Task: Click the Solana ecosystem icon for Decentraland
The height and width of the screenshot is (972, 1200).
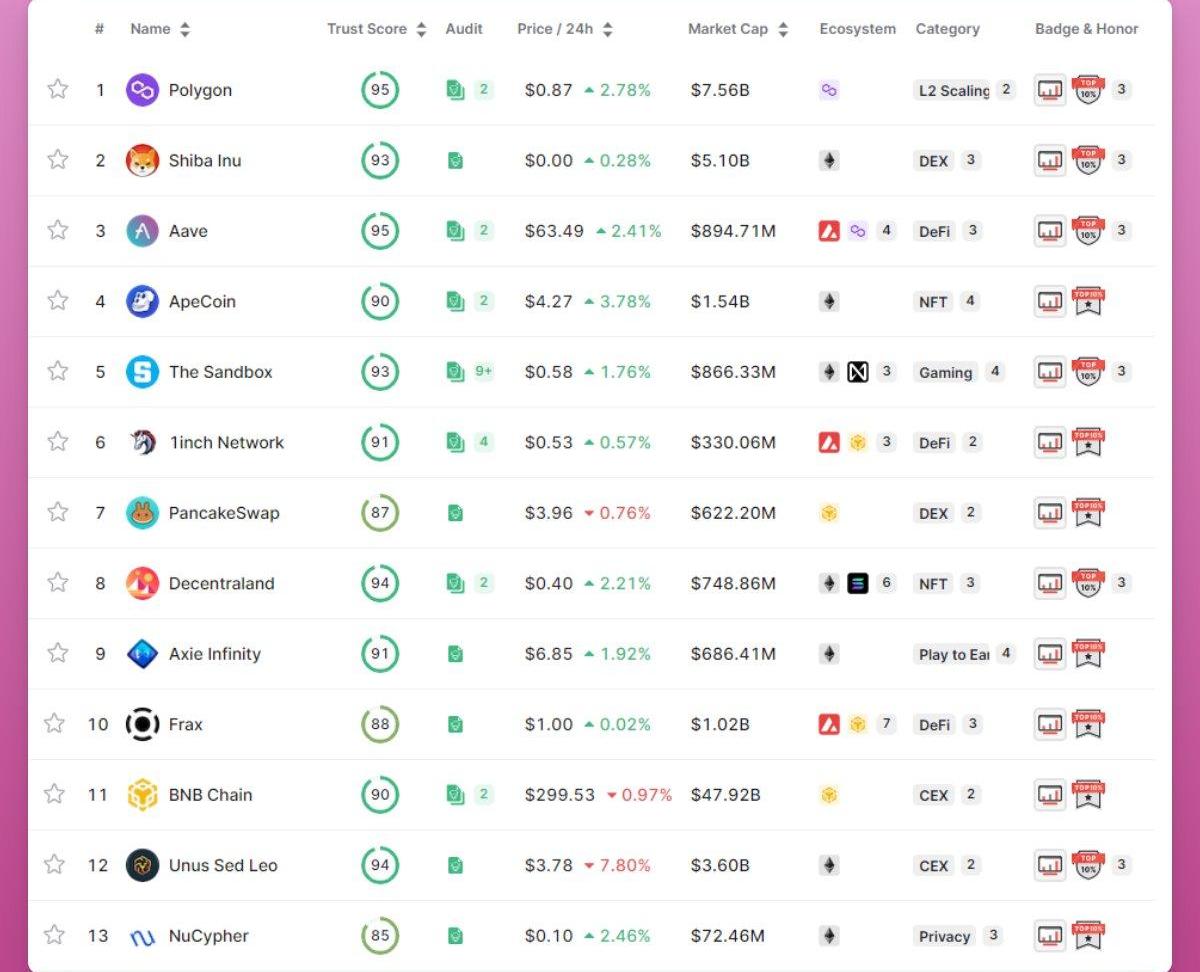Action: coord(857,583)
